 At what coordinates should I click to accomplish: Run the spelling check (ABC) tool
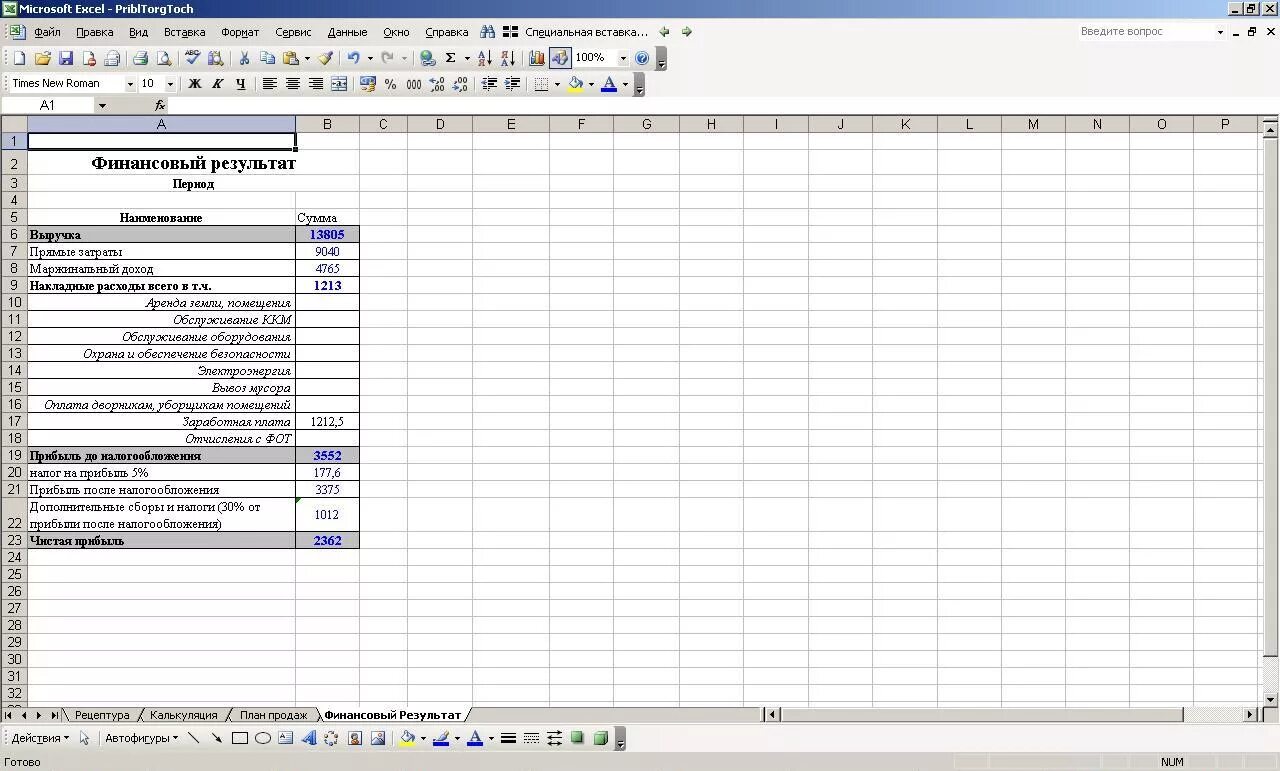192,58
